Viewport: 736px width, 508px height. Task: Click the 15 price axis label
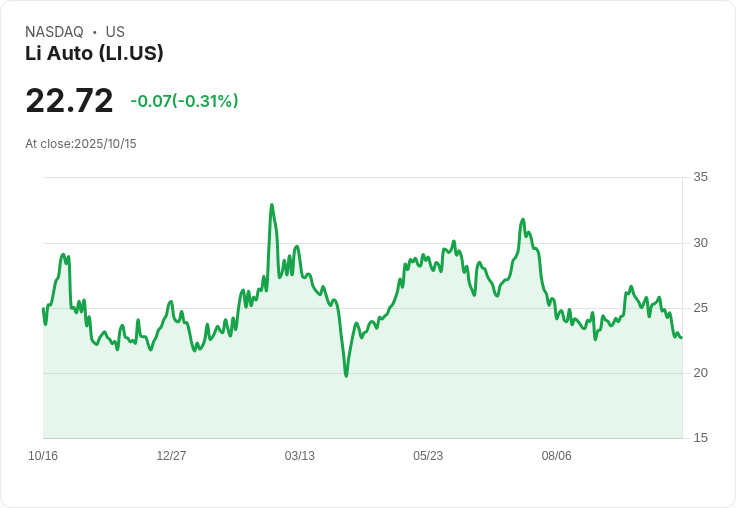click(x=701, y=438)
